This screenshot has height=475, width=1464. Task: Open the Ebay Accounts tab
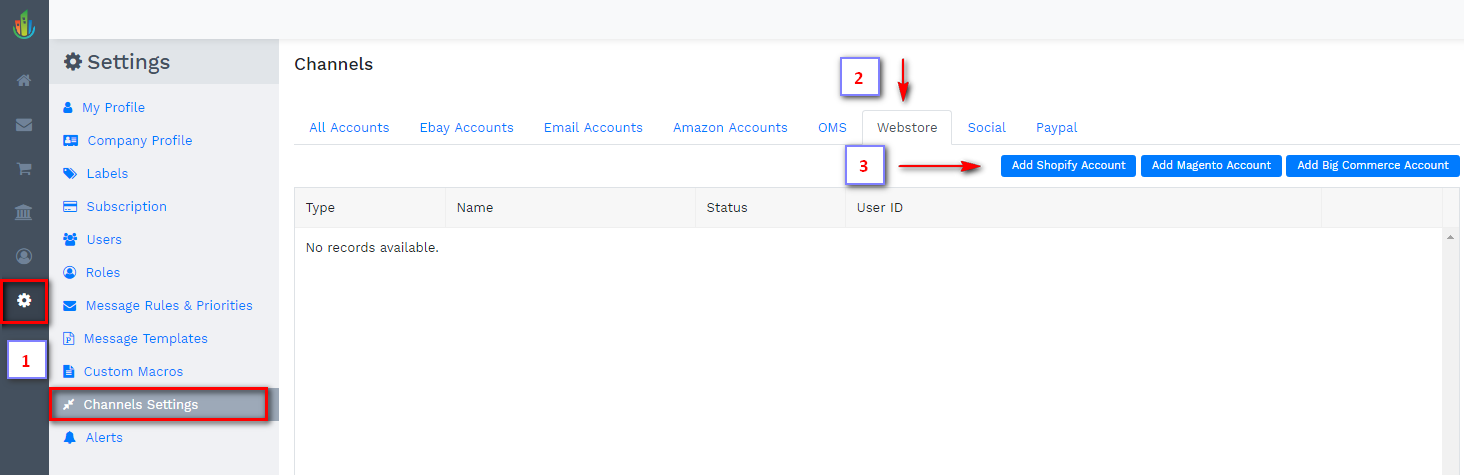click(x=466, y=128)
